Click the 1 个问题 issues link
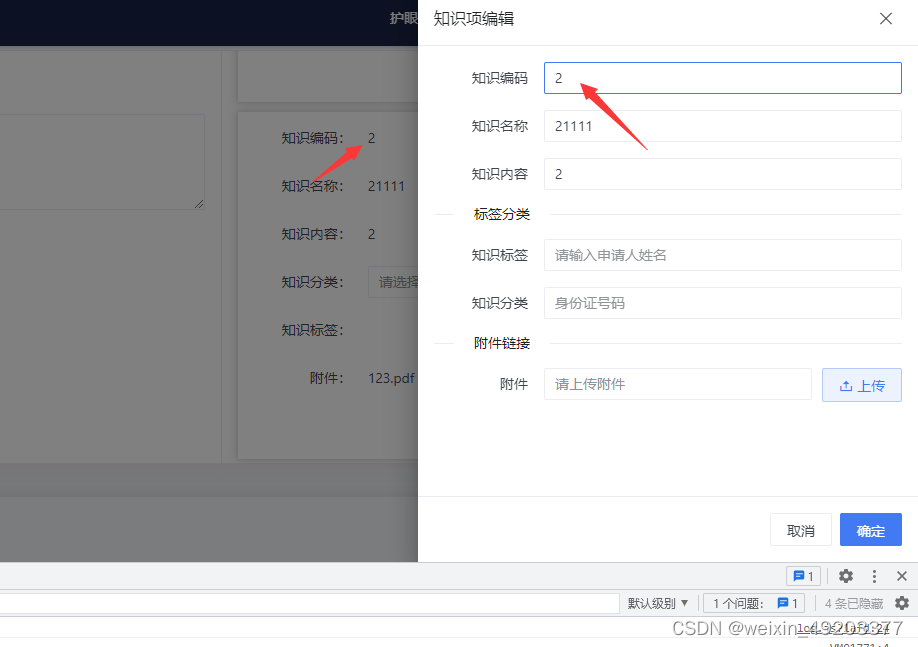Screen dimensions: 918x647 (754, 603)
